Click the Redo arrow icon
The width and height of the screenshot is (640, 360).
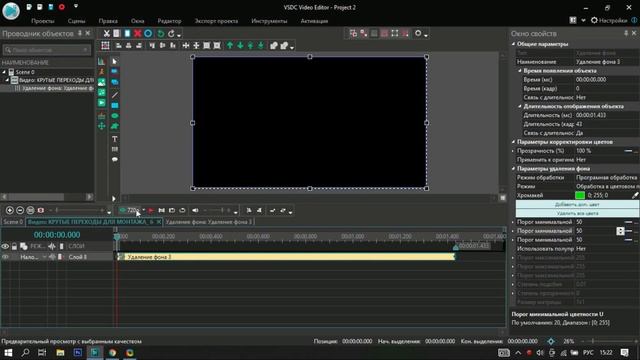tap(171, 33)
